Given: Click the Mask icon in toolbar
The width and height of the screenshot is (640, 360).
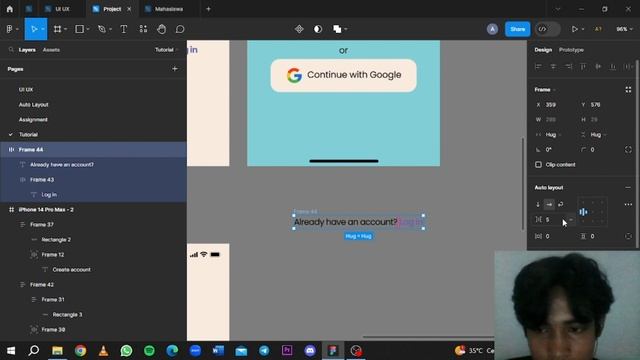Looking at the screenshot, I should click(x=318, y=29).
